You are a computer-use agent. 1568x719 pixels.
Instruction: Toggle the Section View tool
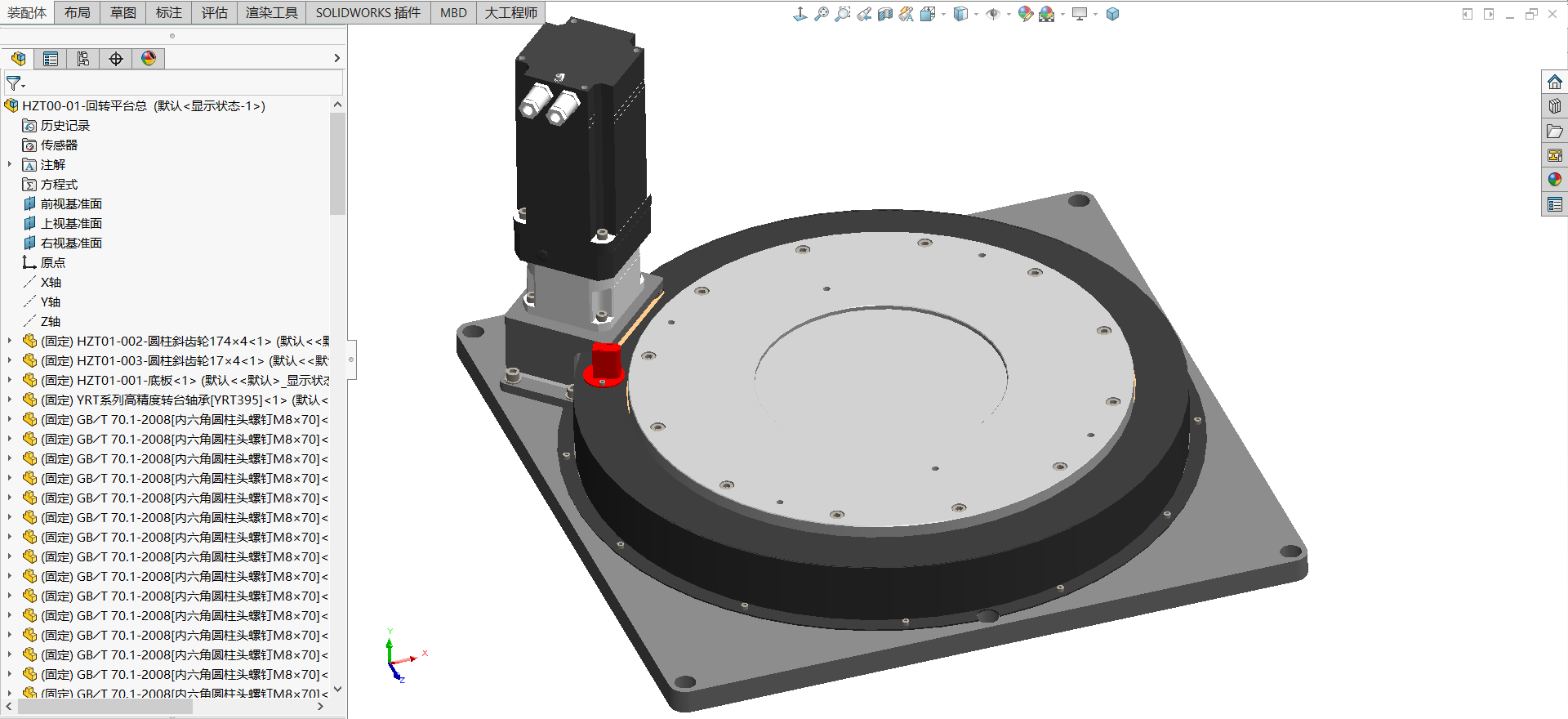tap(885, 14)
